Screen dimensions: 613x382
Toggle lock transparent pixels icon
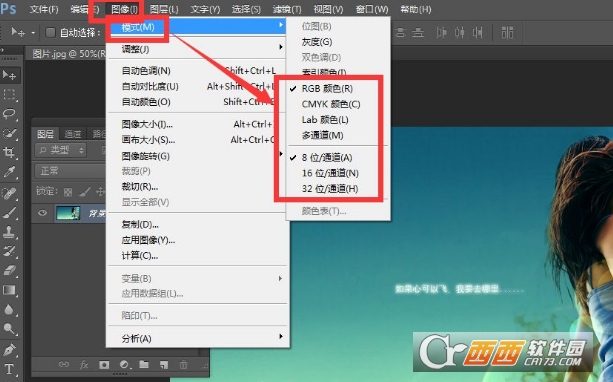68,192
